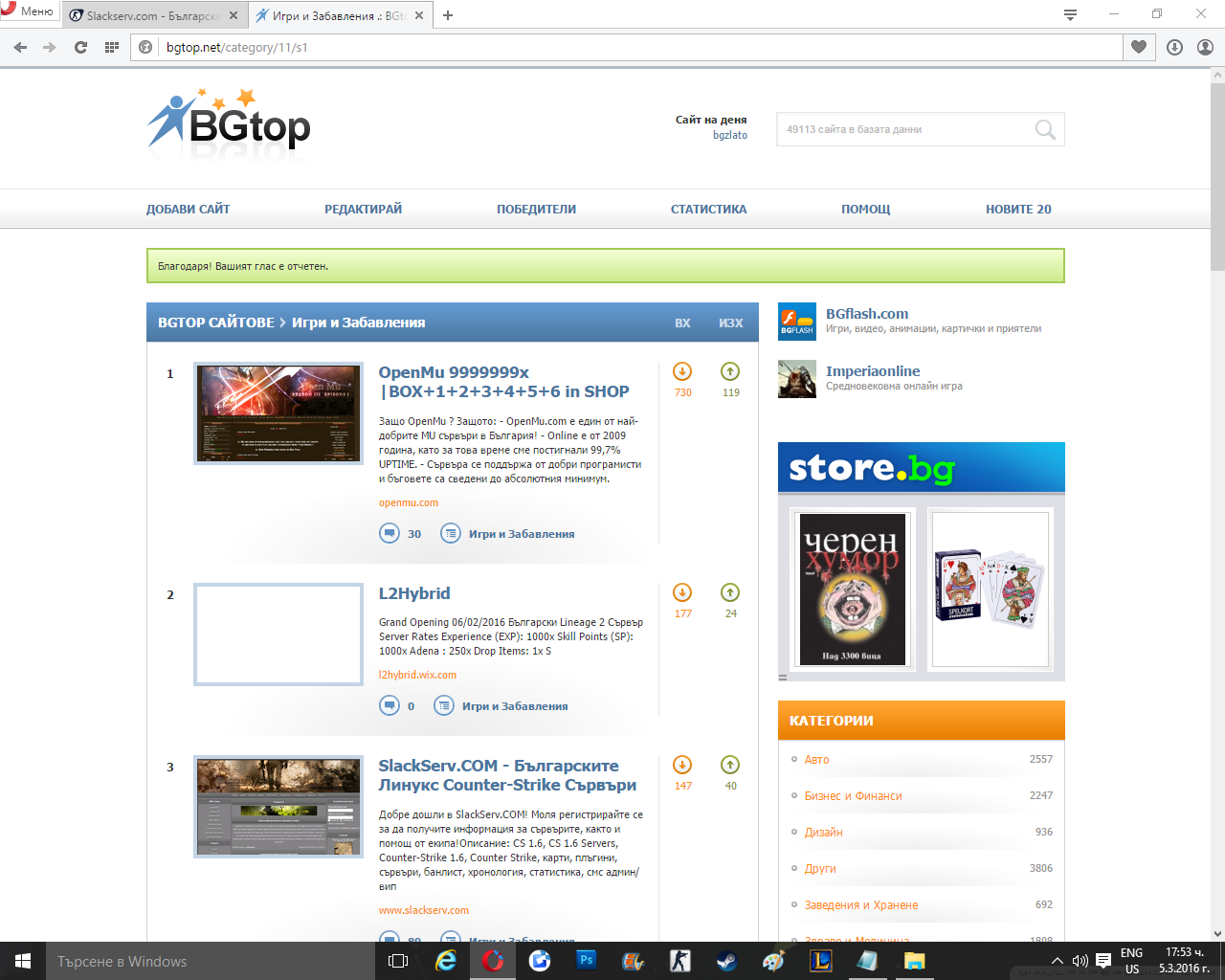Open Windows Start button

[x=23, y=961]
